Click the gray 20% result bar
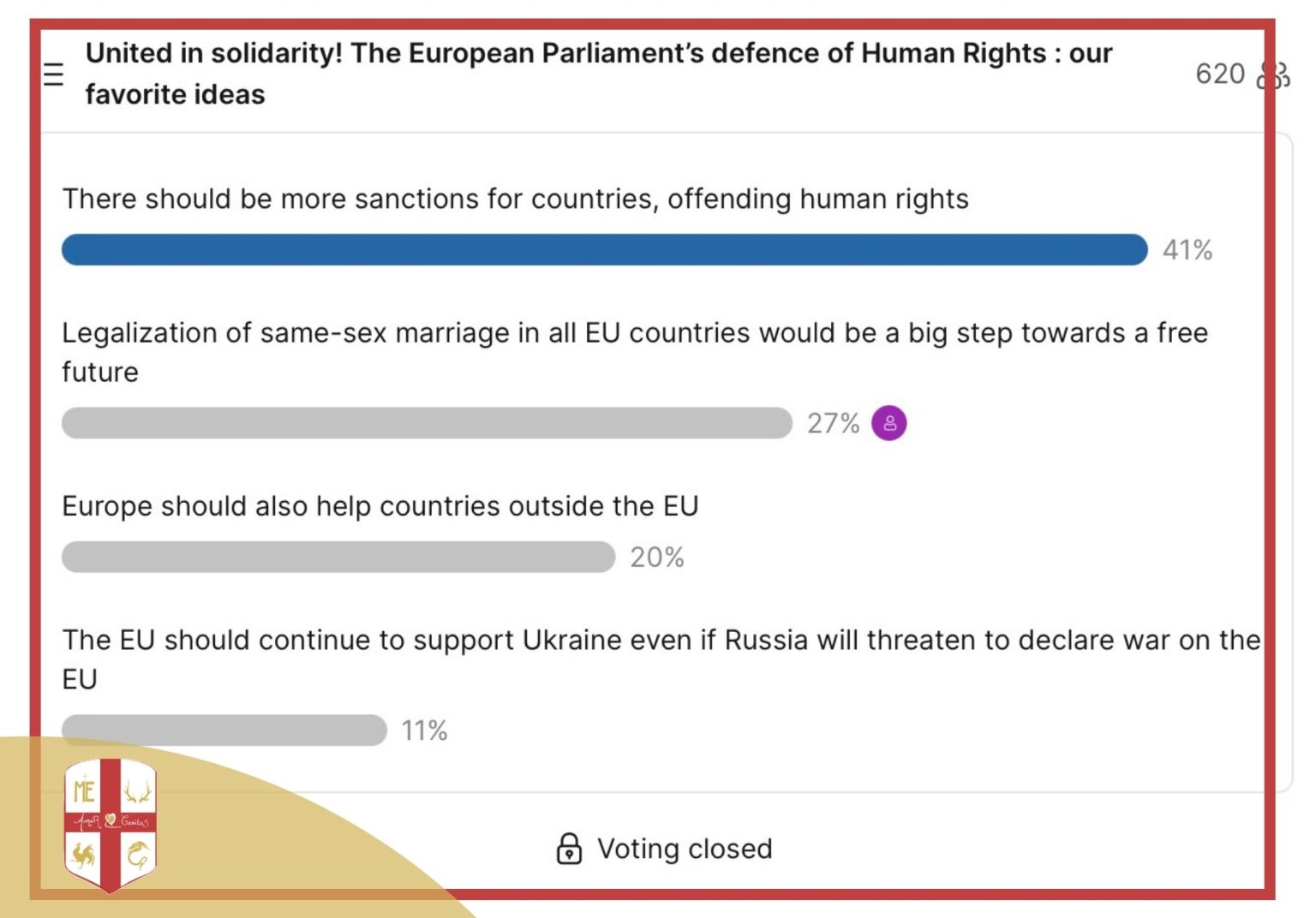Viewport: 1316px width, 918px height. point(338,557)
